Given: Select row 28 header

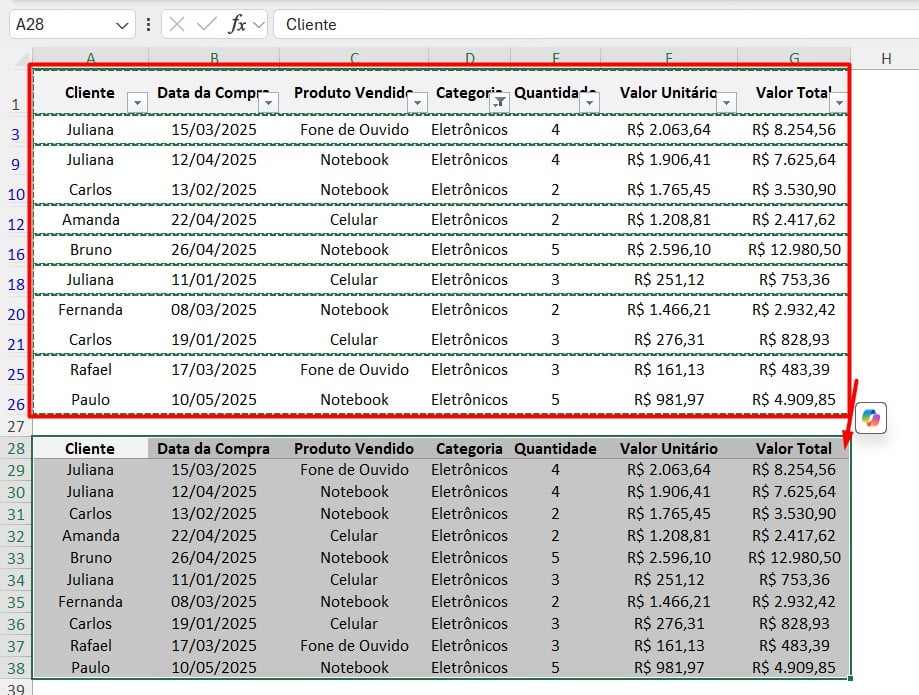Looking at the screenshot, I should 16,449.
